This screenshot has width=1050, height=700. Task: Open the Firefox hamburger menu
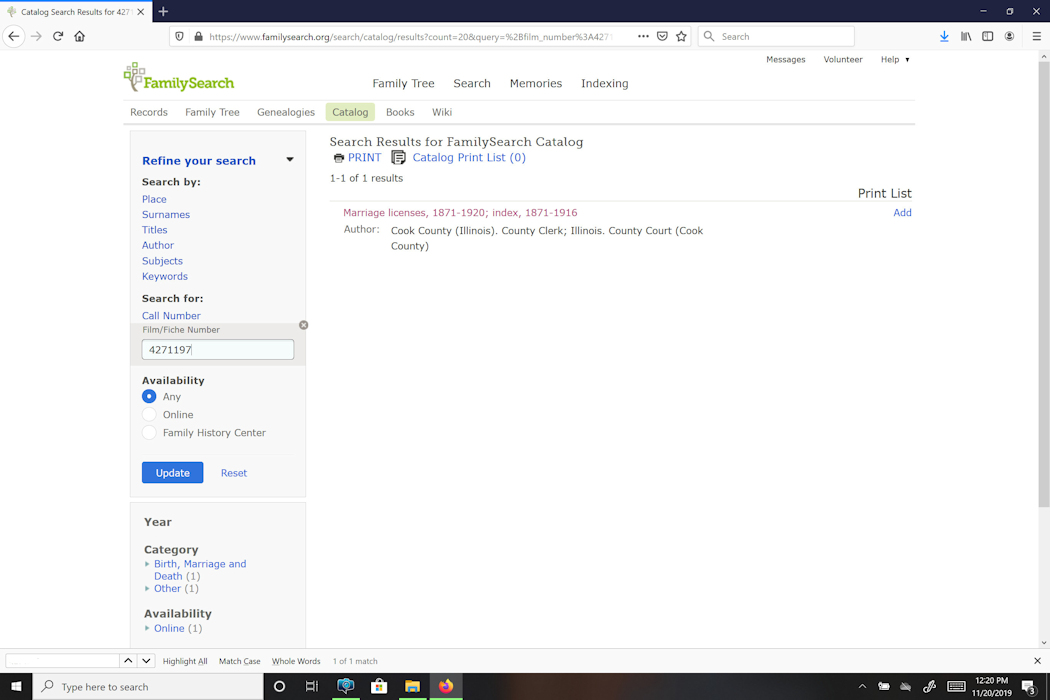click(x=1037, y=36)
